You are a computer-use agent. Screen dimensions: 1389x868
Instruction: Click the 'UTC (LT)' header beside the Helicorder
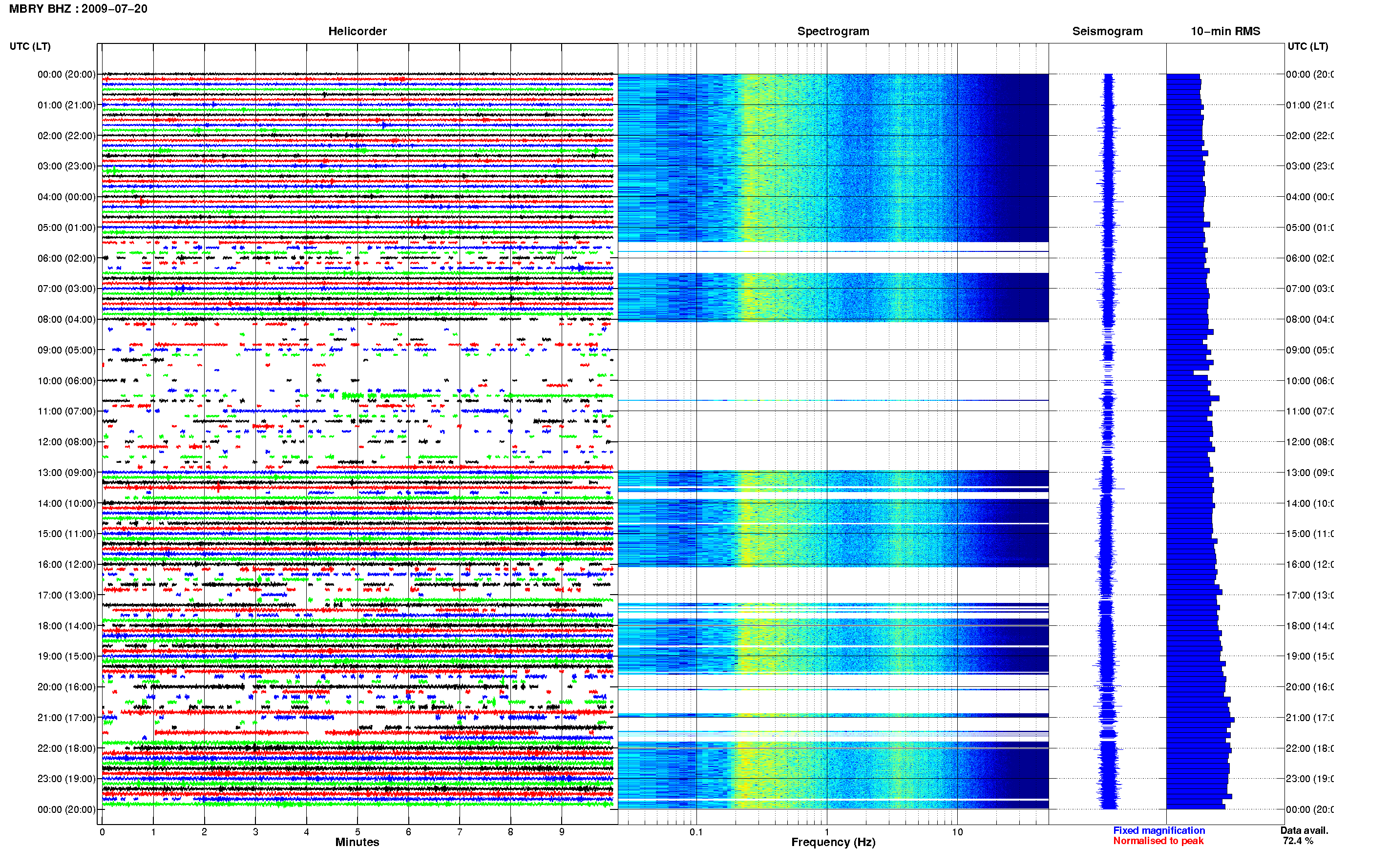coord(30,46)
